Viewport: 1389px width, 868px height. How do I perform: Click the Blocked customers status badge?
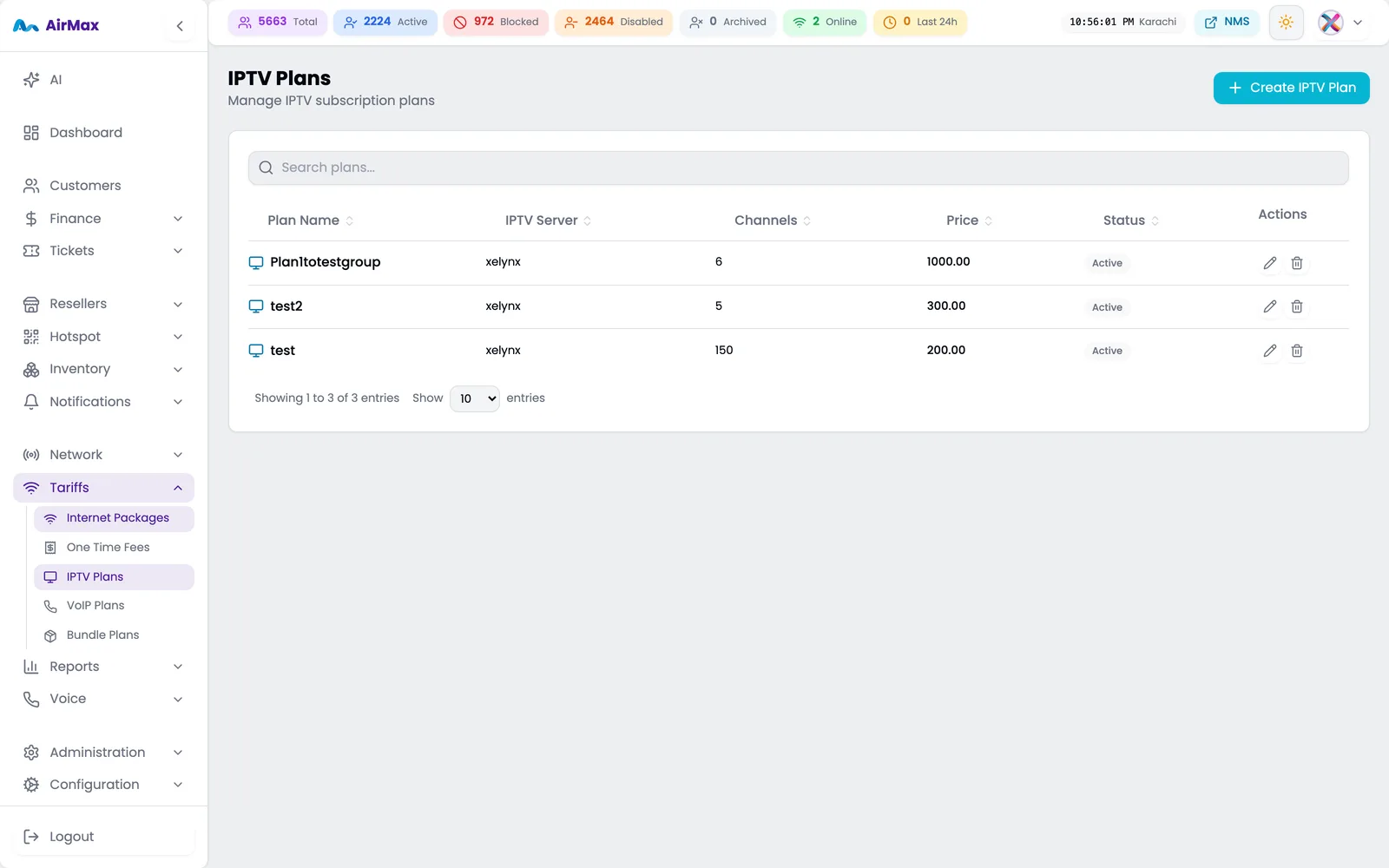click(x=496, y=23)
